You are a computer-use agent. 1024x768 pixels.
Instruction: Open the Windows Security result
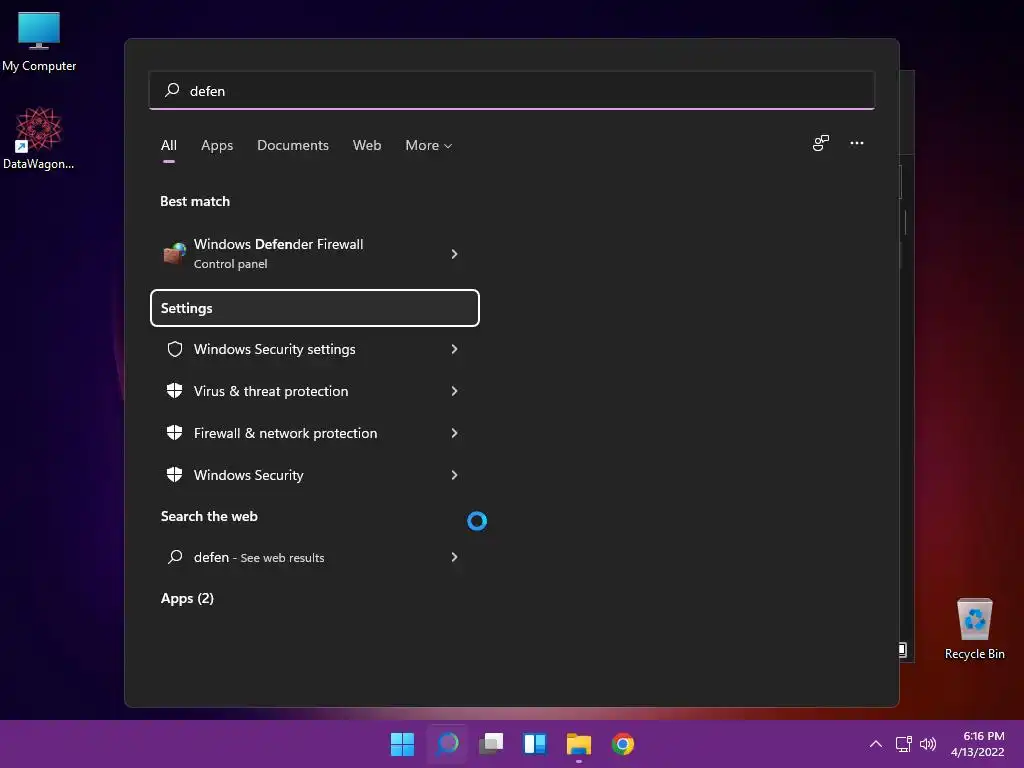314,475
